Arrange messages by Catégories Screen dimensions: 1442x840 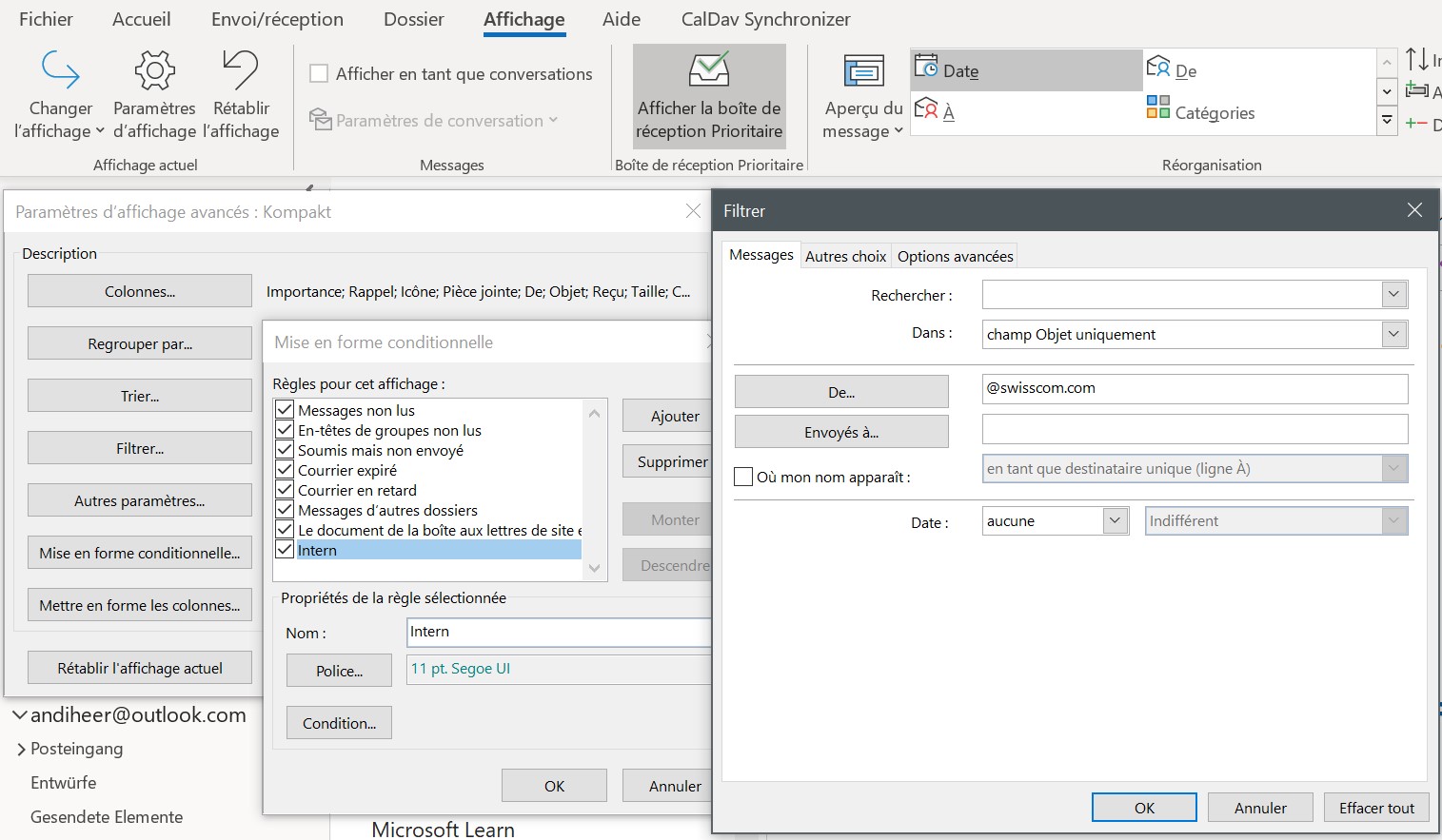[1201, 112]
